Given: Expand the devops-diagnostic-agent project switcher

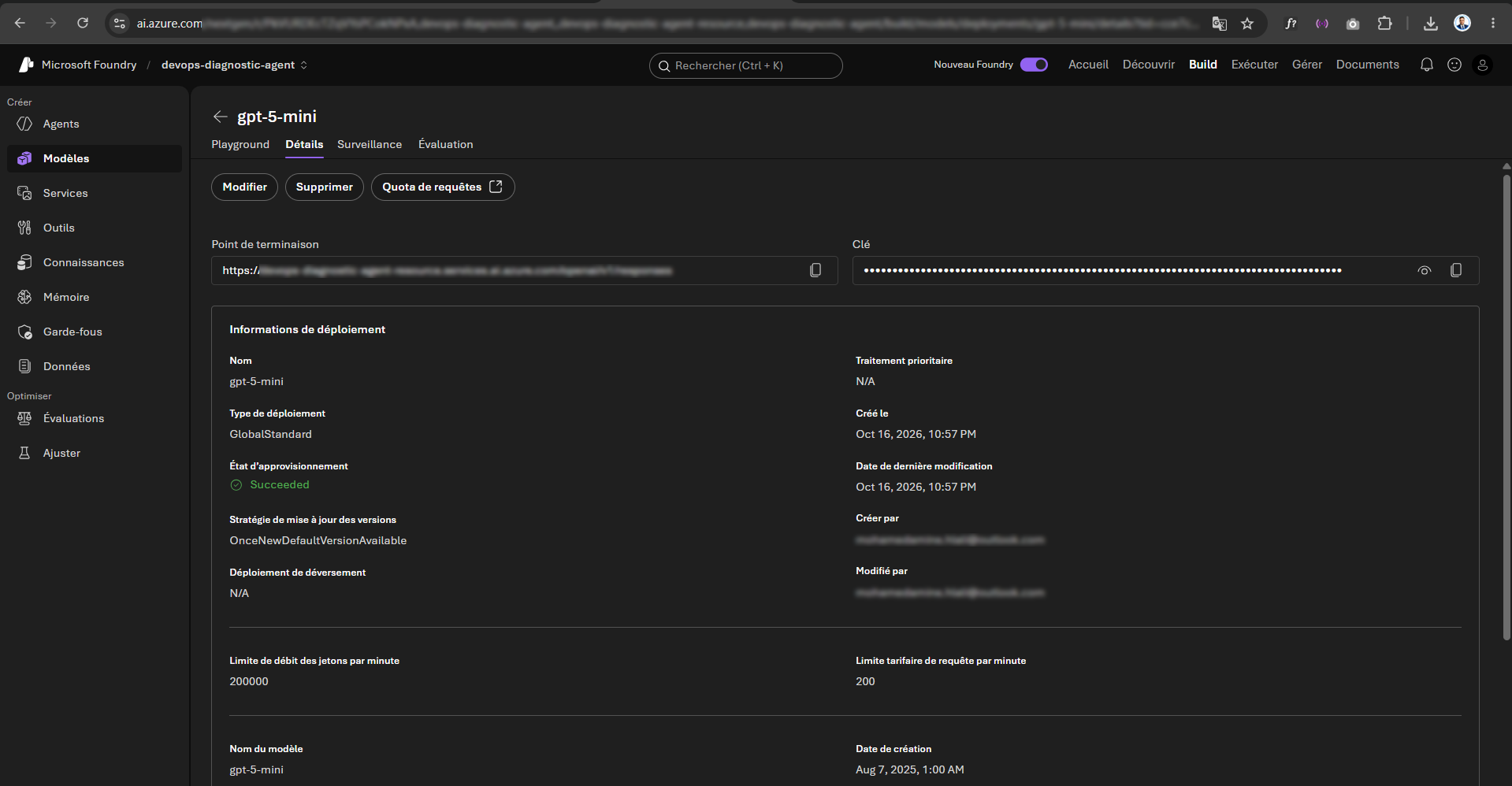Looking at the screenshot, I should 234,65.
